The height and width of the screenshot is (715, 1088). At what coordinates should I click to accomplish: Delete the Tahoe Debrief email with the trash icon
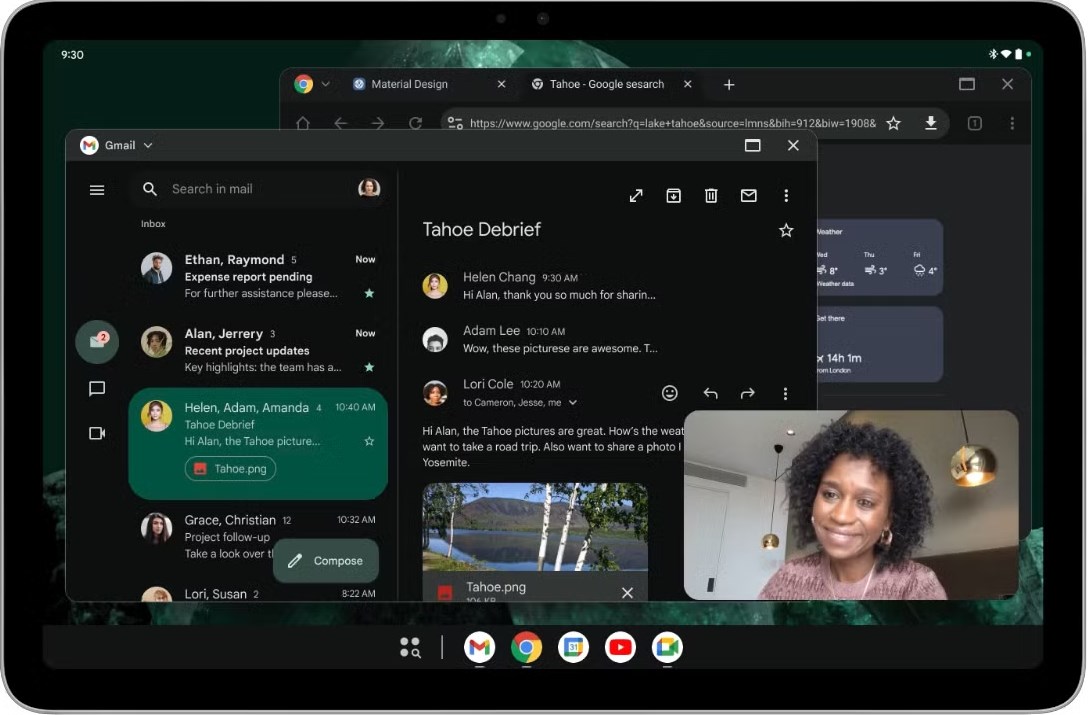point(711,196)
